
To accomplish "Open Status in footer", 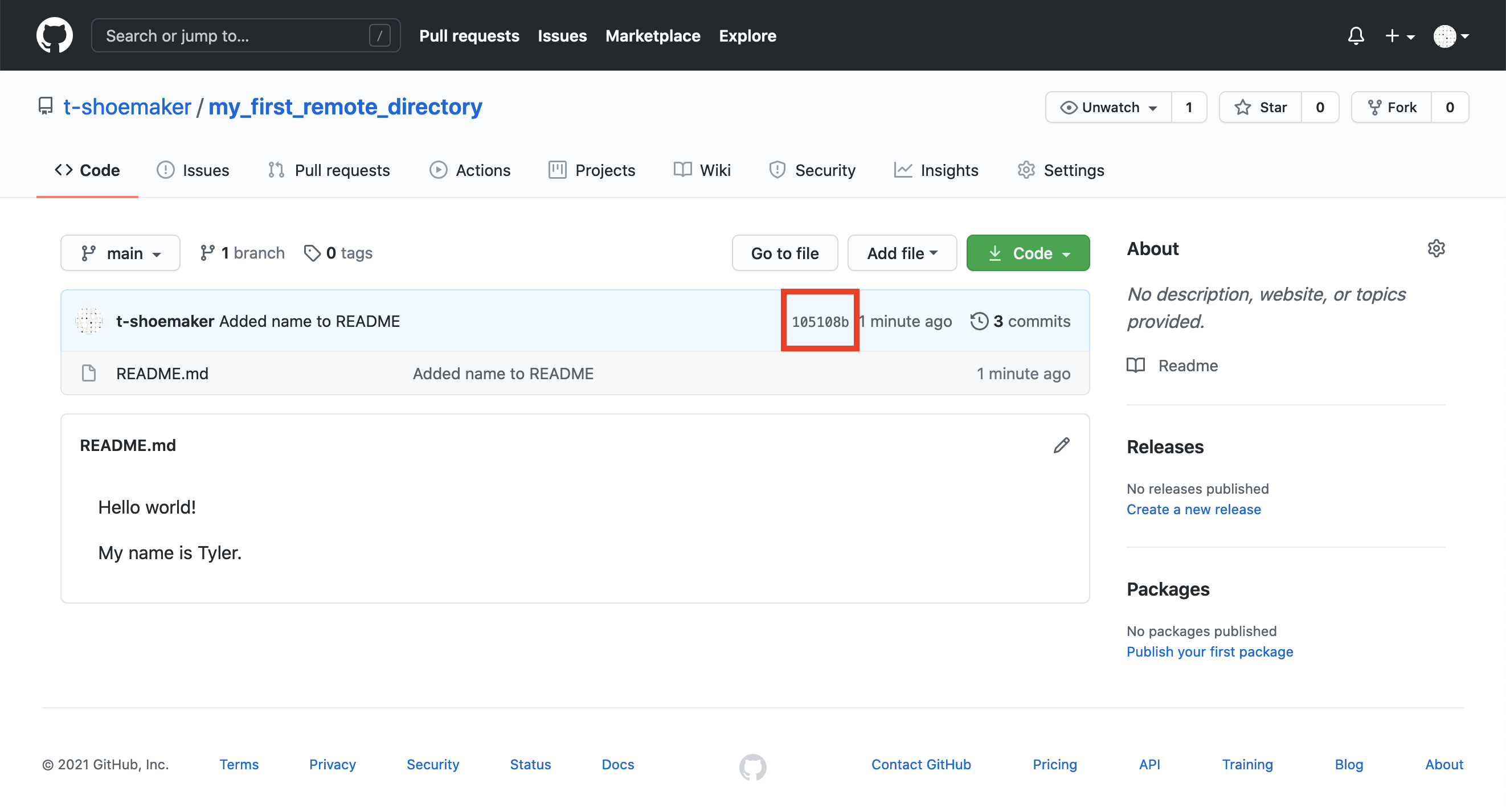I will click(530, 765).
